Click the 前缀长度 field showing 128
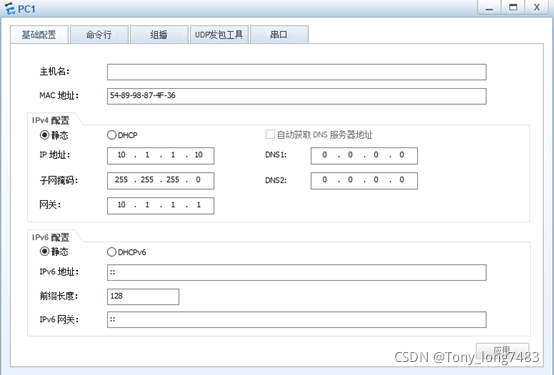The height and width of the screenshot is (375, 554). [x=143, y=297]
